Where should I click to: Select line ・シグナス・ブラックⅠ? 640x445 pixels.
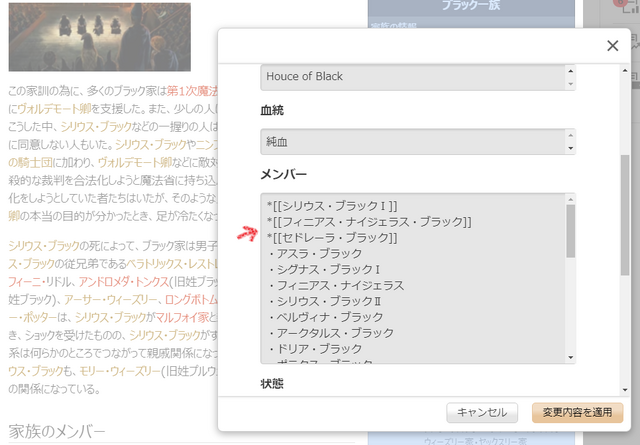[324, 269]
